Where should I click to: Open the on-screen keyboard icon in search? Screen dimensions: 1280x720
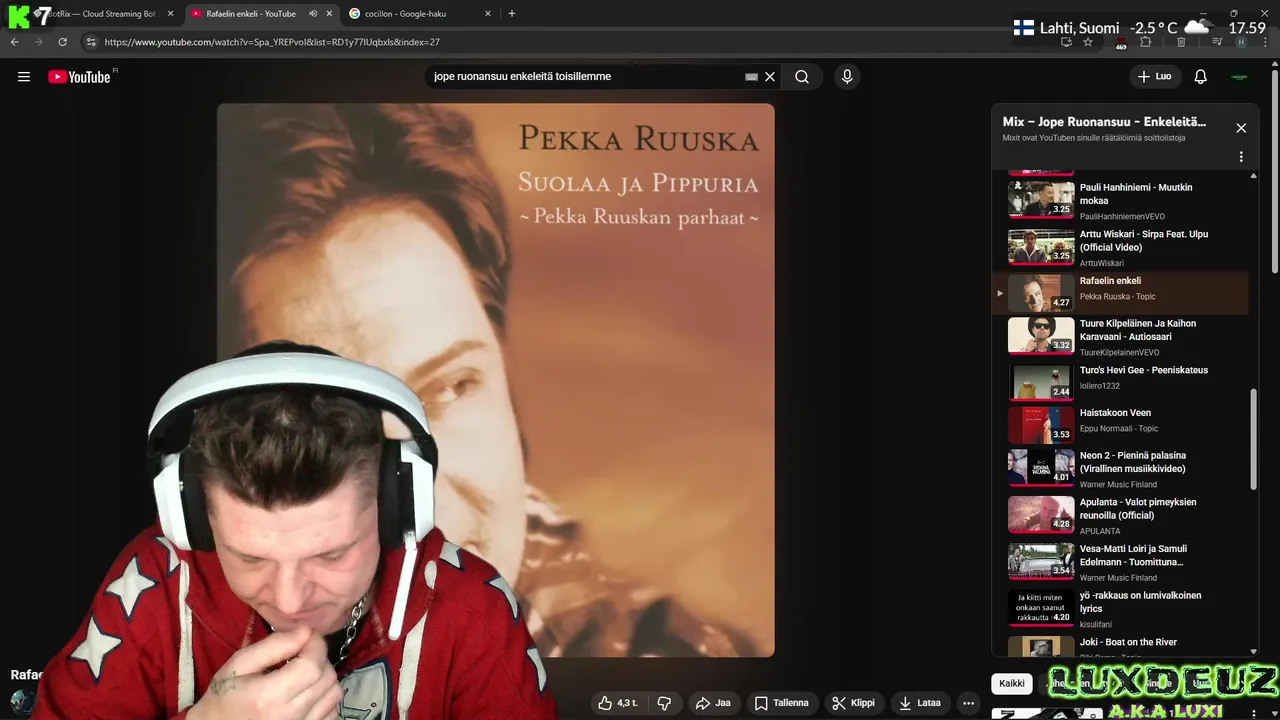(x=751, y=77)
